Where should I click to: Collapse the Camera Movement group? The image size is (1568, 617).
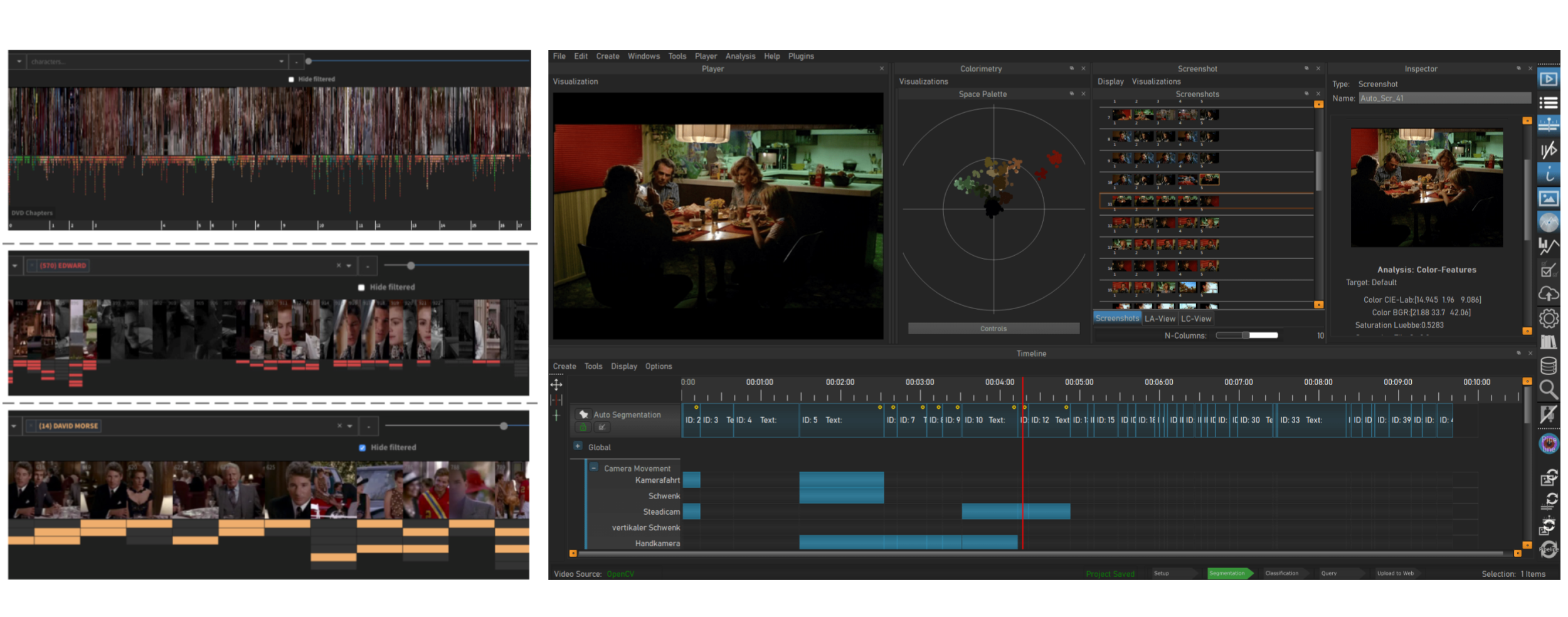click(593, 467)
